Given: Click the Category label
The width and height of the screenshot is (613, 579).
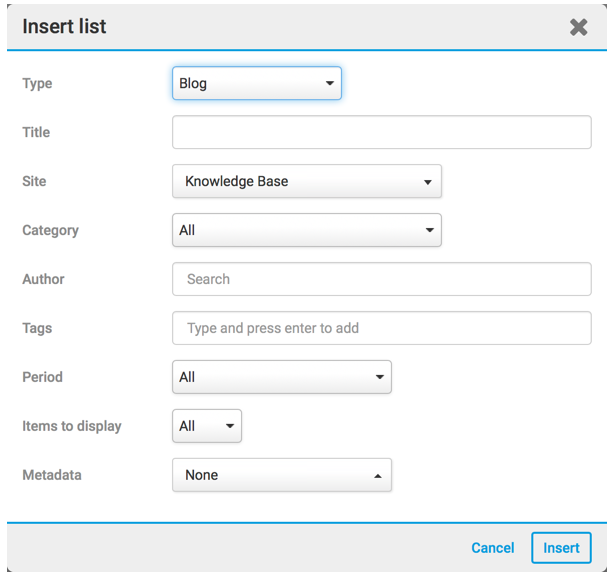Looking at the screenshot, I should (50, 230).
